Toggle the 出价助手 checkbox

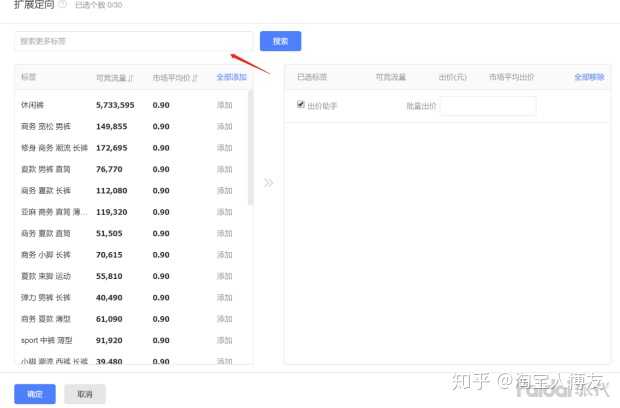pos(301,104)
